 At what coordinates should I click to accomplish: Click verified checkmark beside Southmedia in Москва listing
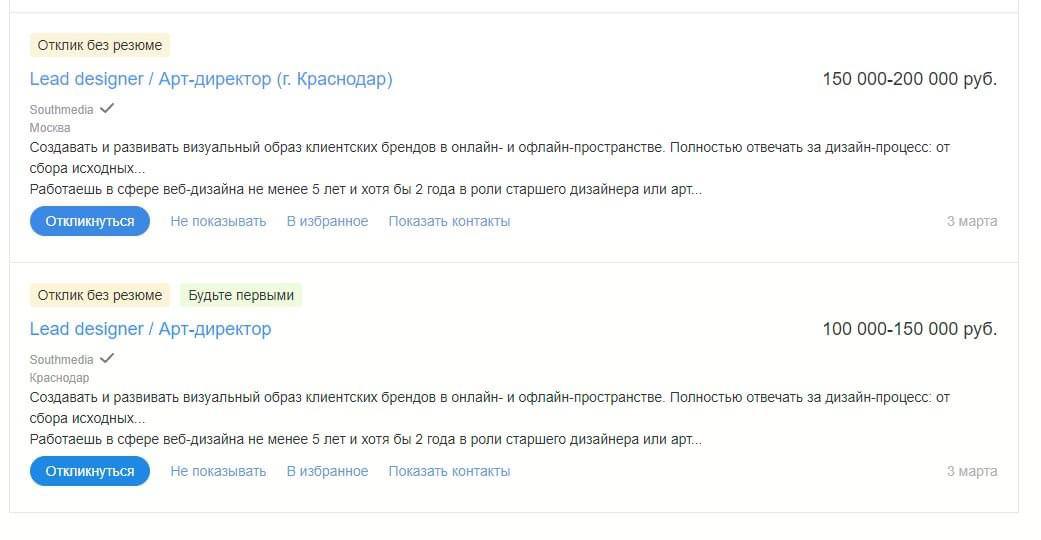[x=107, y=108]
